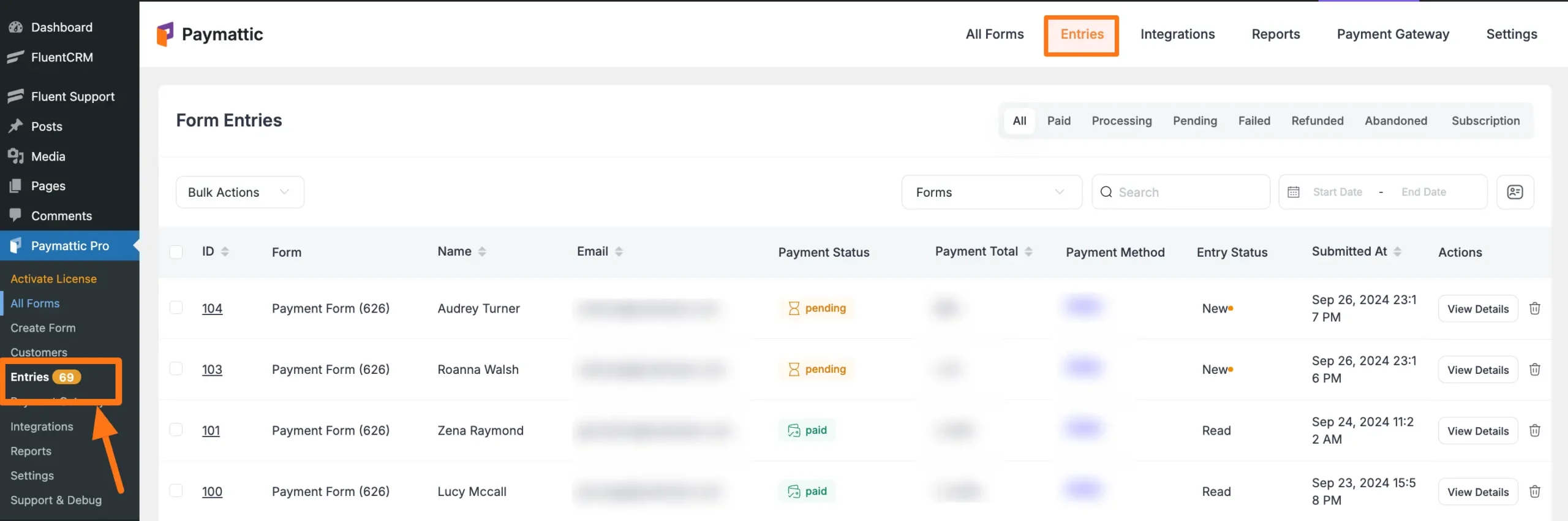Image resolution: width=1568 pixels, height=521 pixels.
Task: Check the checkbox for entry 103
Action: pos(176,368)
